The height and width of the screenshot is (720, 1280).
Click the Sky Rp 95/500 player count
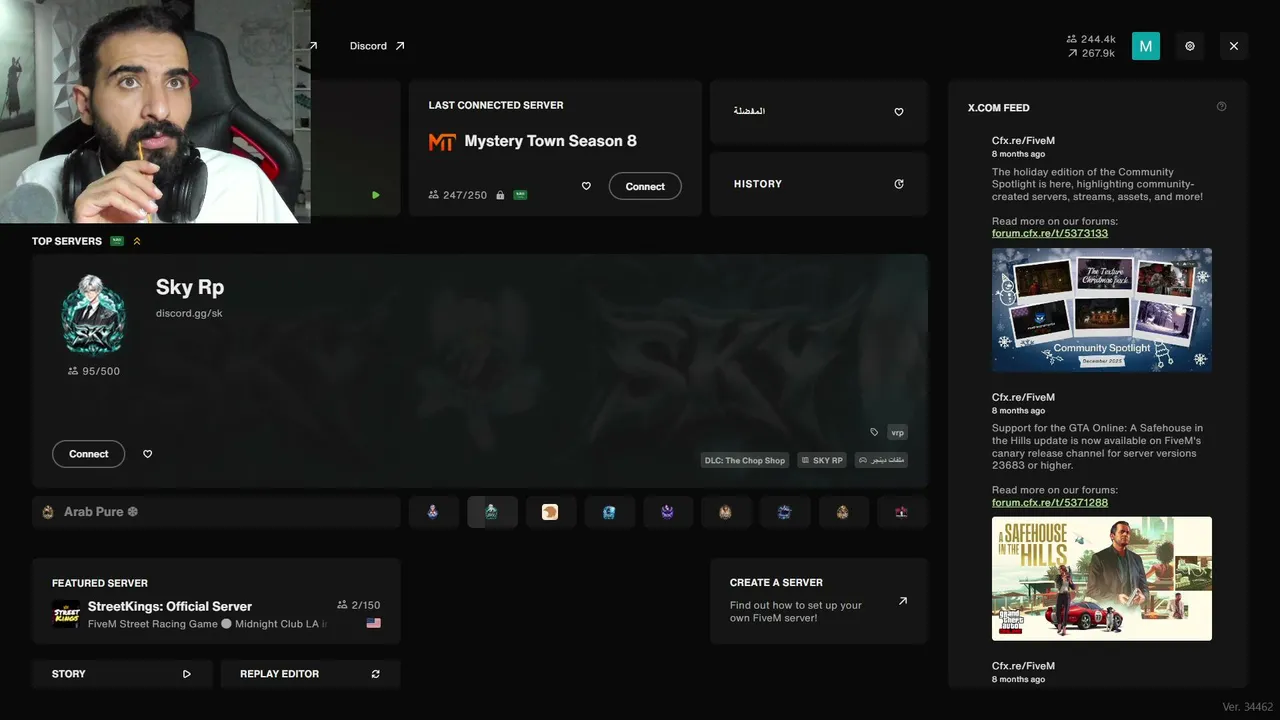coord(94,371)
